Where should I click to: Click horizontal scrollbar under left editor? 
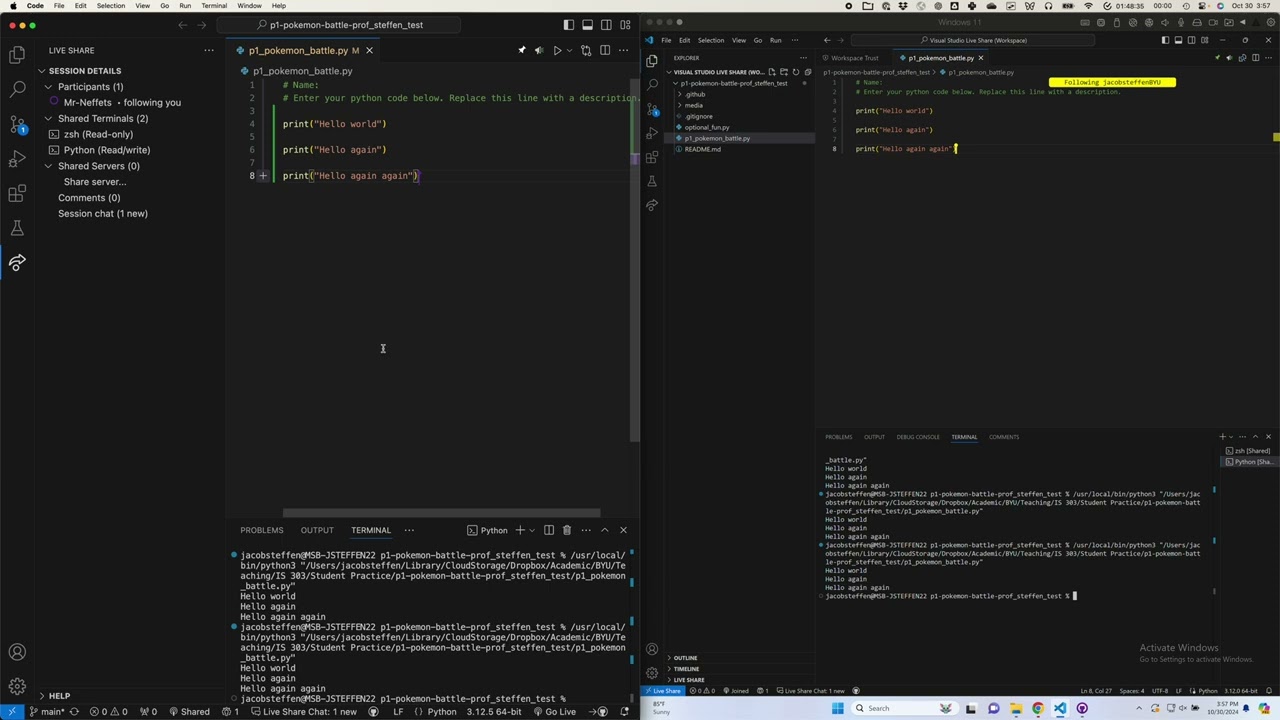pos(441,514)
